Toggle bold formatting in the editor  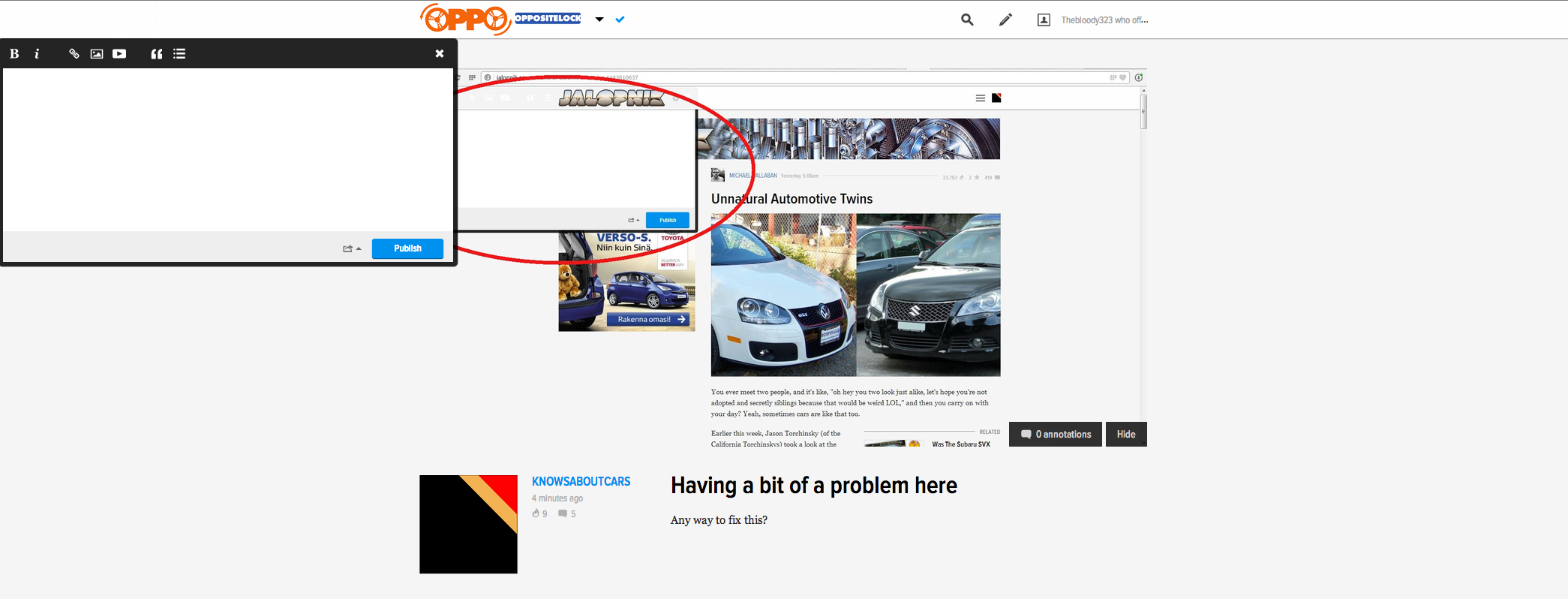(14, 53)
